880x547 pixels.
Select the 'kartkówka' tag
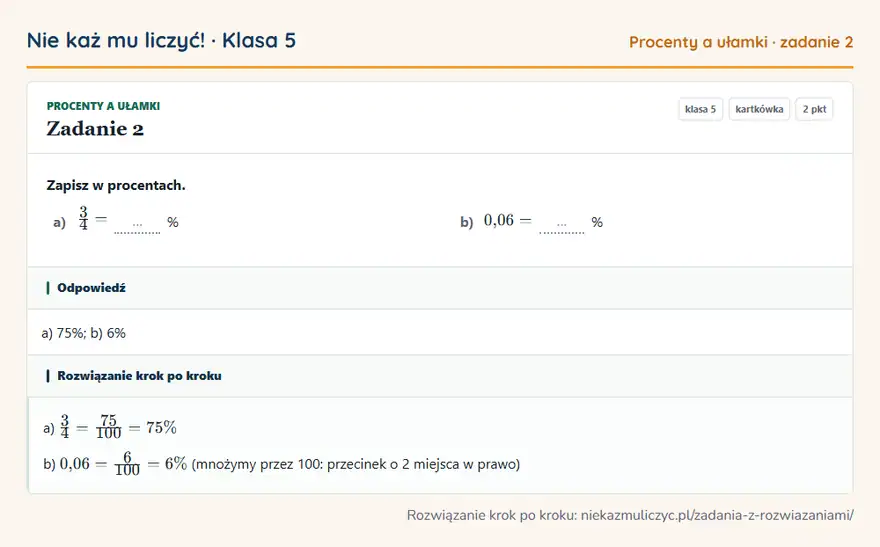(x=759, y=109)
